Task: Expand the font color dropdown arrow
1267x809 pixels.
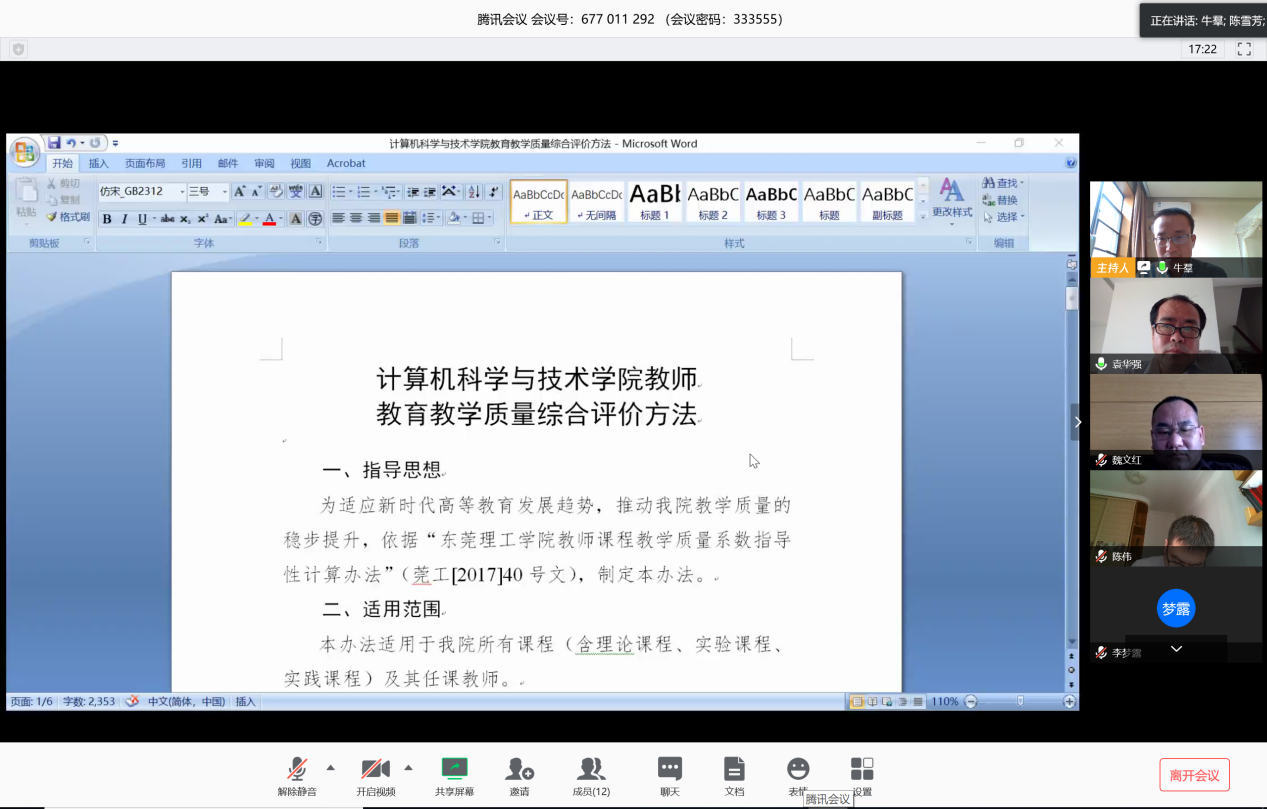Action: pos(281,218)
